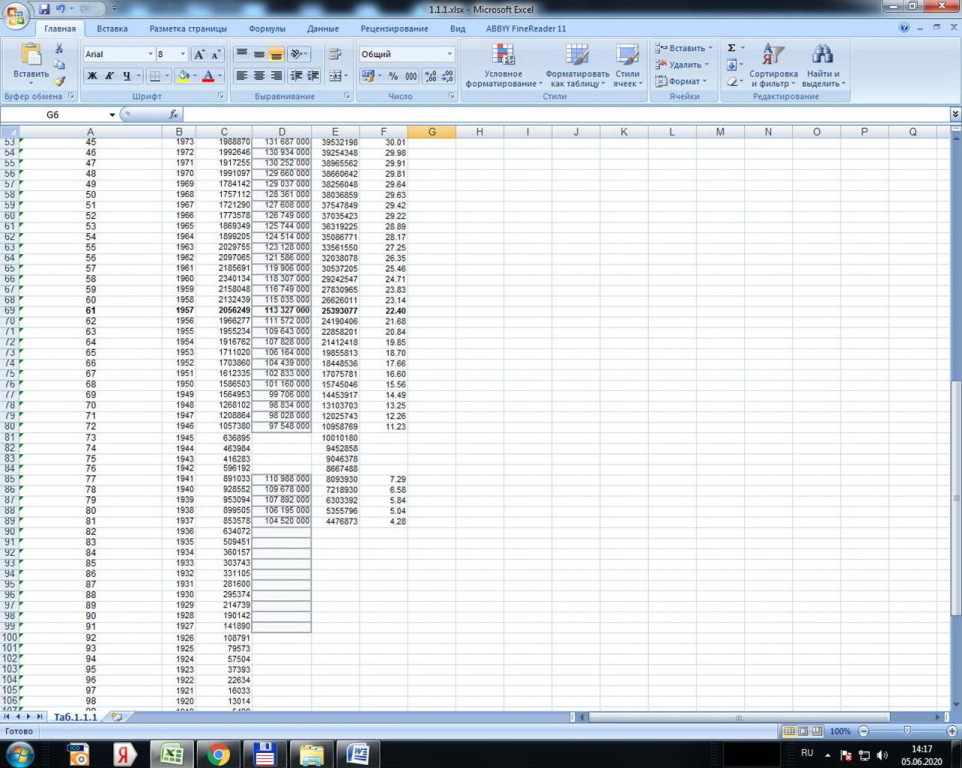Open the Arial font name dropdown
This screenshot has height=768, width=962.
click(x=151, y=54)
